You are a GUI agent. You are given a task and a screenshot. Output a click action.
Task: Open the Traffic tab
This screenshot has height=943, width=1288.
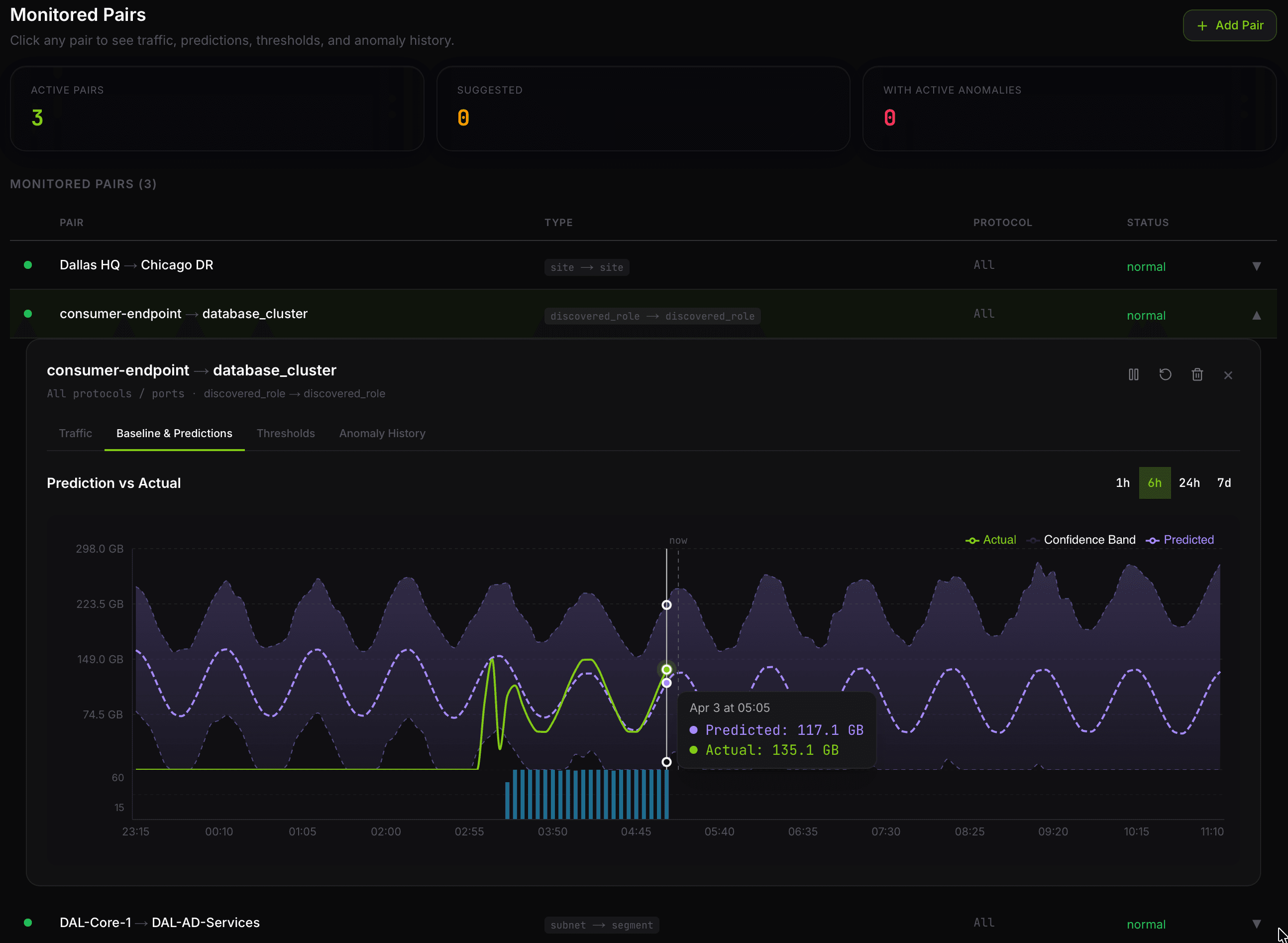pos(75,433)
